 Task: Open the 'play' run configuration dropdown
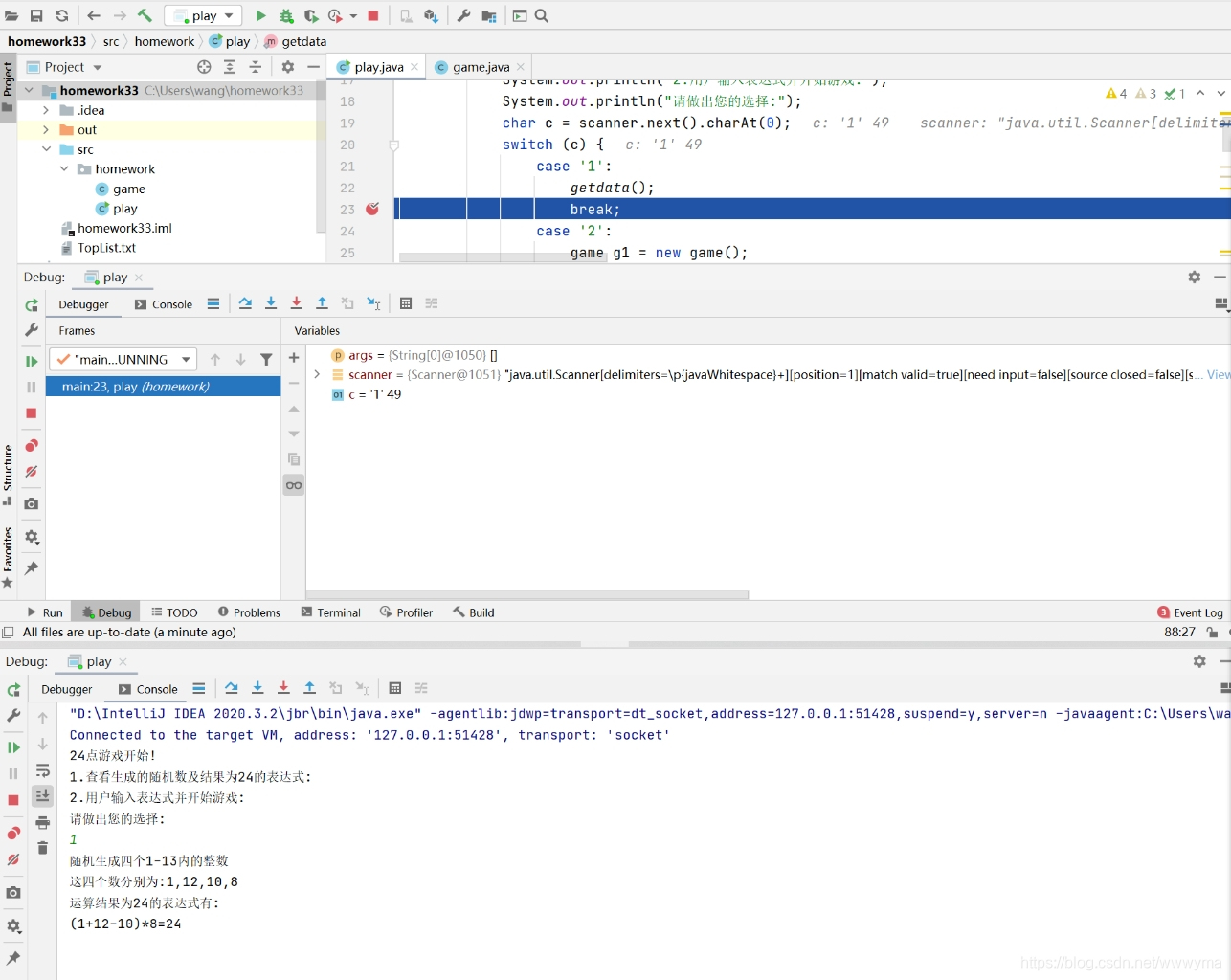tap(203, 15)
